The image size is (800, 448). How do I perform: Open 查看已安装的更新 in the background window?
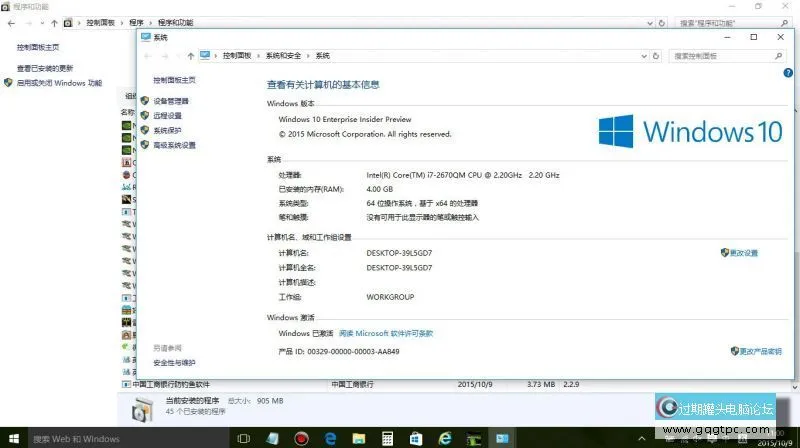coord(45,68)
